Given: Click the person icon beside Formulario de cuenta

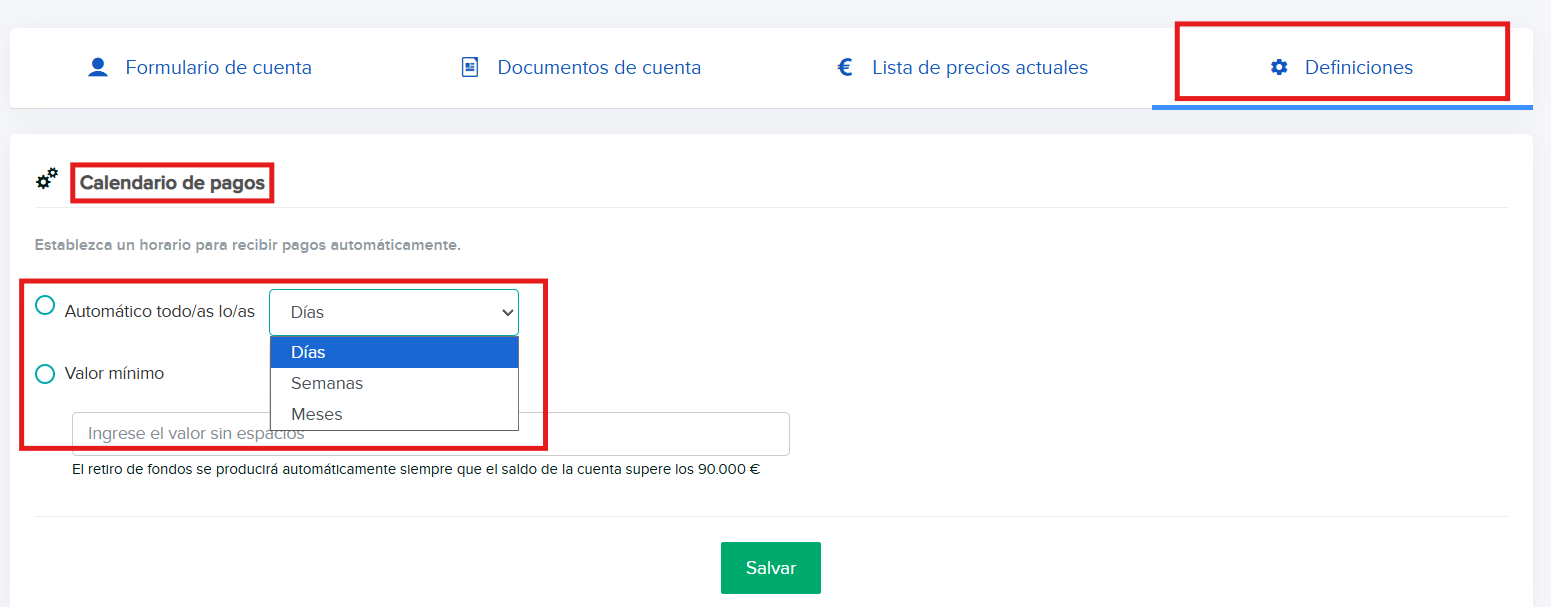Looking at the screenshot, I should [x=97, y=68].
